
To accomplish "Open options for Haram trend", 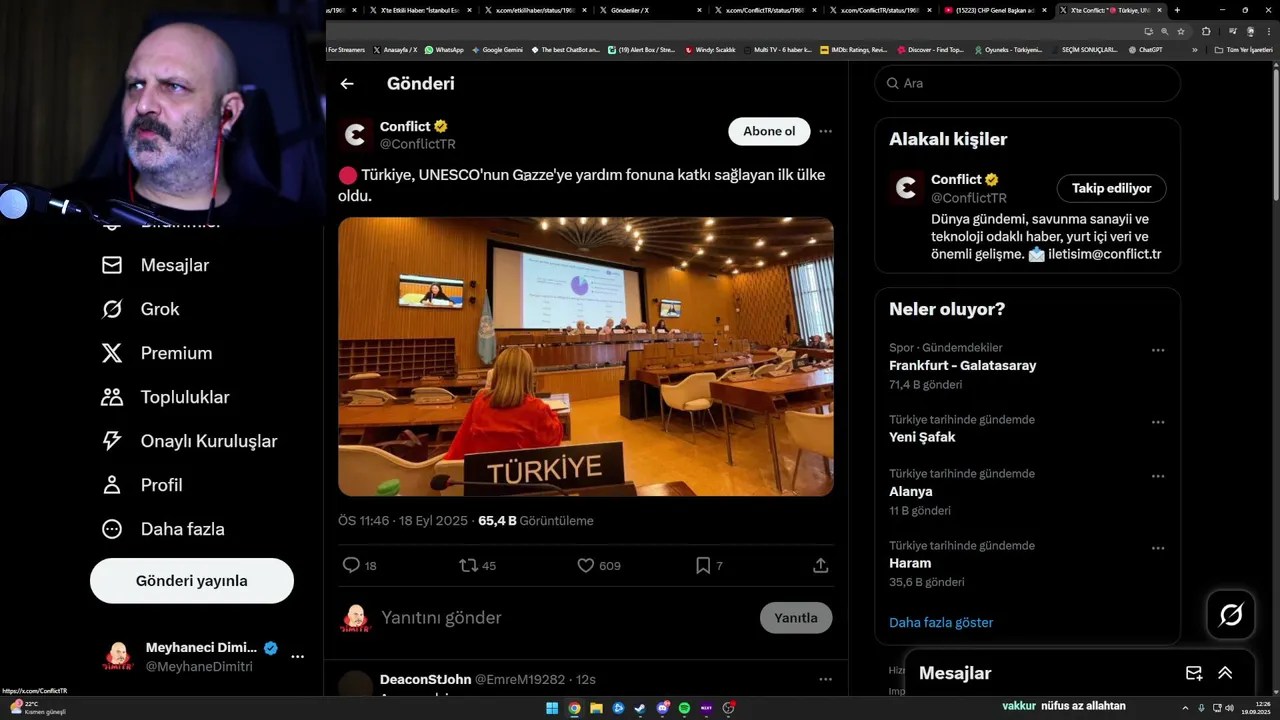I will tap(1158, 548).
